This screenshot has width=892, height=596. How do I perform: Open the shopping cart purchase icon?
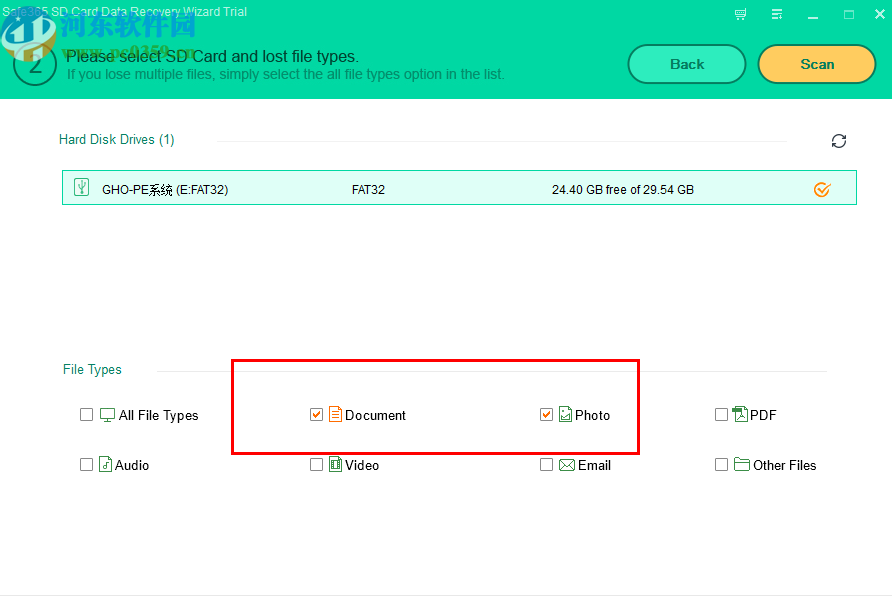(739, 14)
